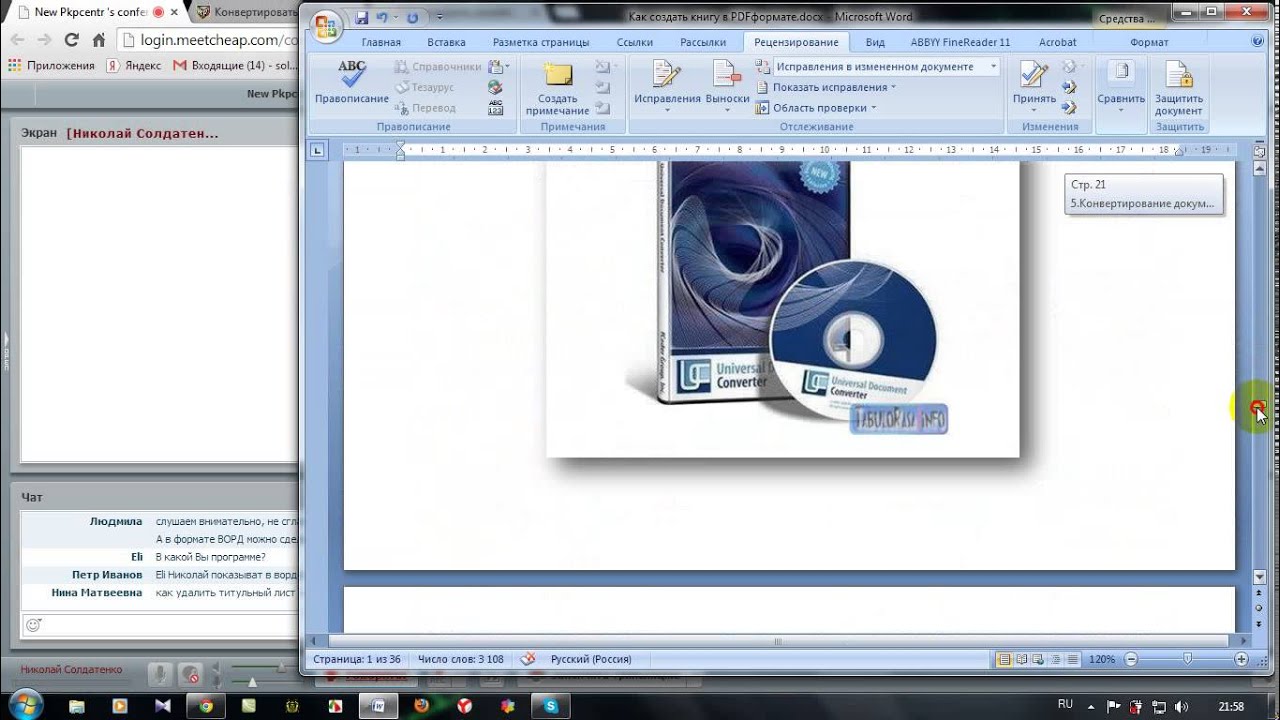This screenshot has height=720, width=1280.
Task: Open the Acrobat ribbon tab
Action: tap(1058, 42)
